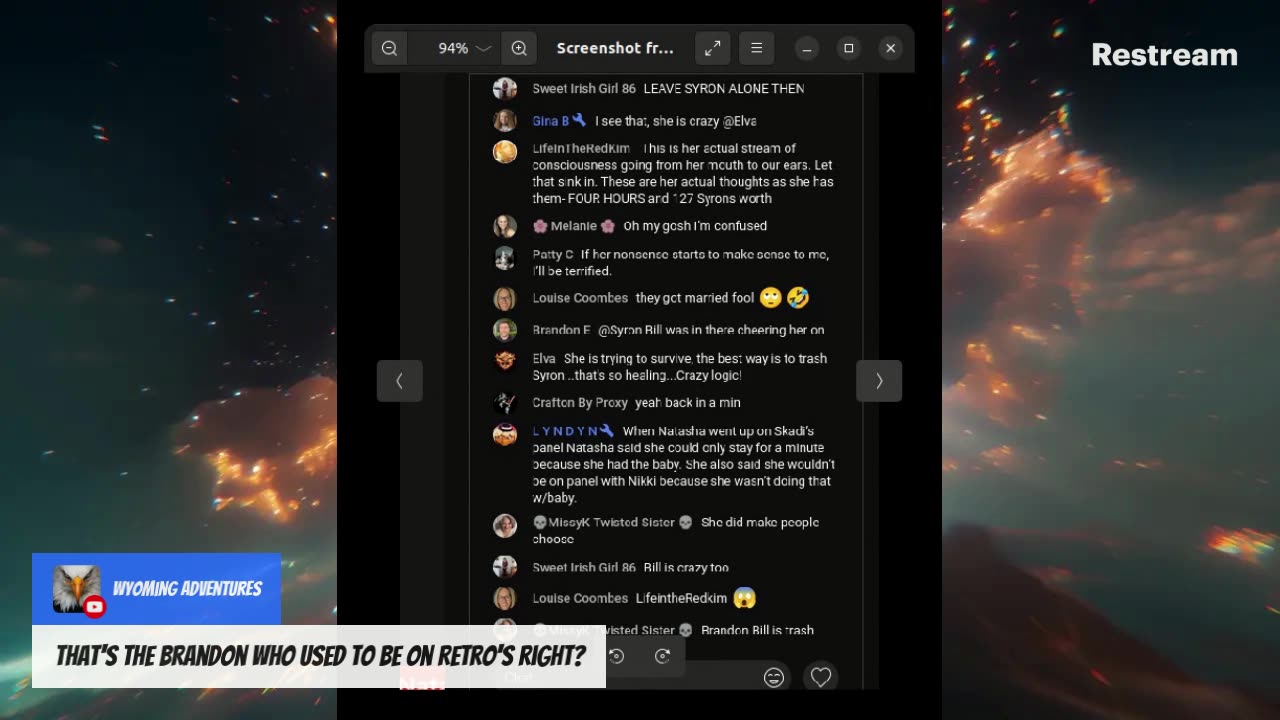Screen dimensions: 1280x720
Task: Maximize the image viewer window
Action: 848,48
